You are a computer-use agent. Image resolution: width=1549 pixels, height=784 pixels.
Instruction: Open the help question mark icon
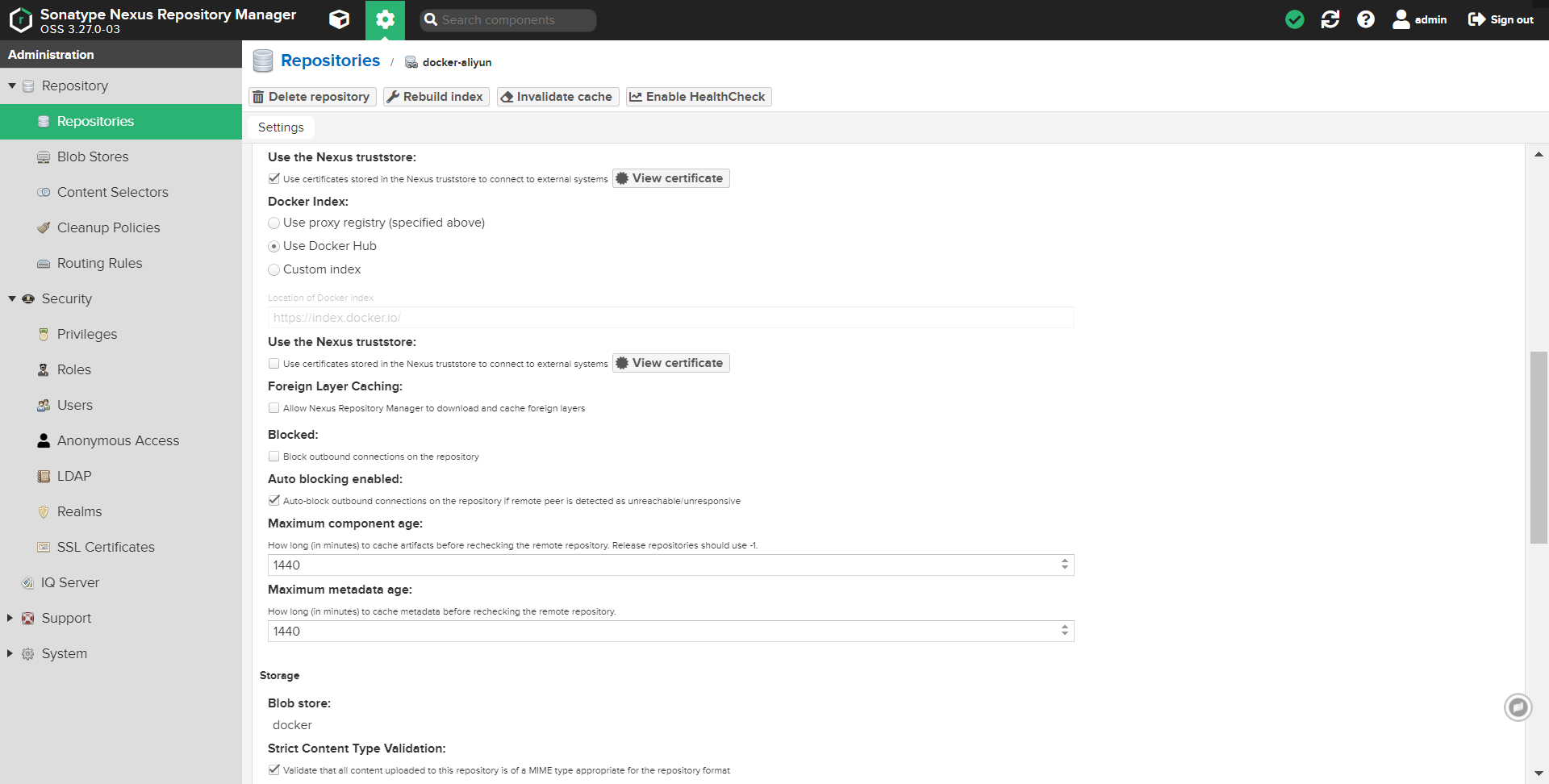1366,19
